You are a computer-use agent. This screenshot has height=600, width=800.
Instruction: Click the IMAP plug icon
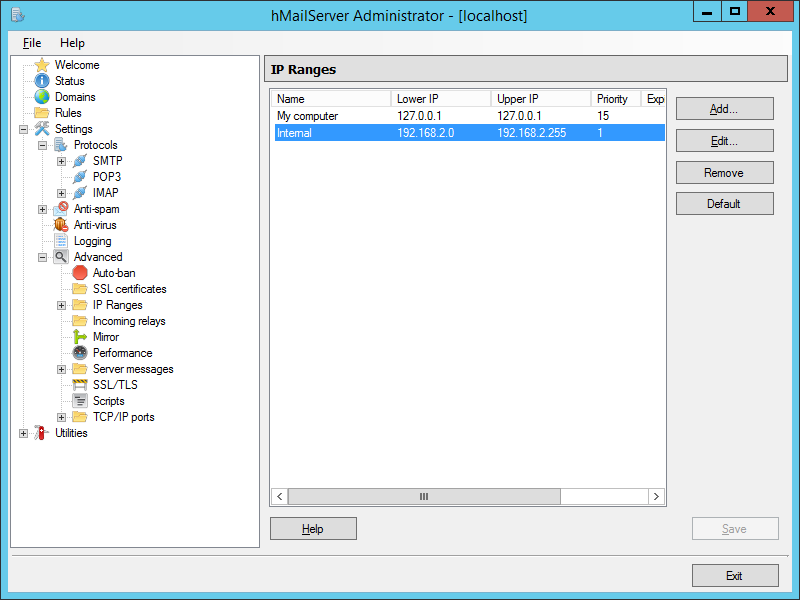tap(80, 193)
